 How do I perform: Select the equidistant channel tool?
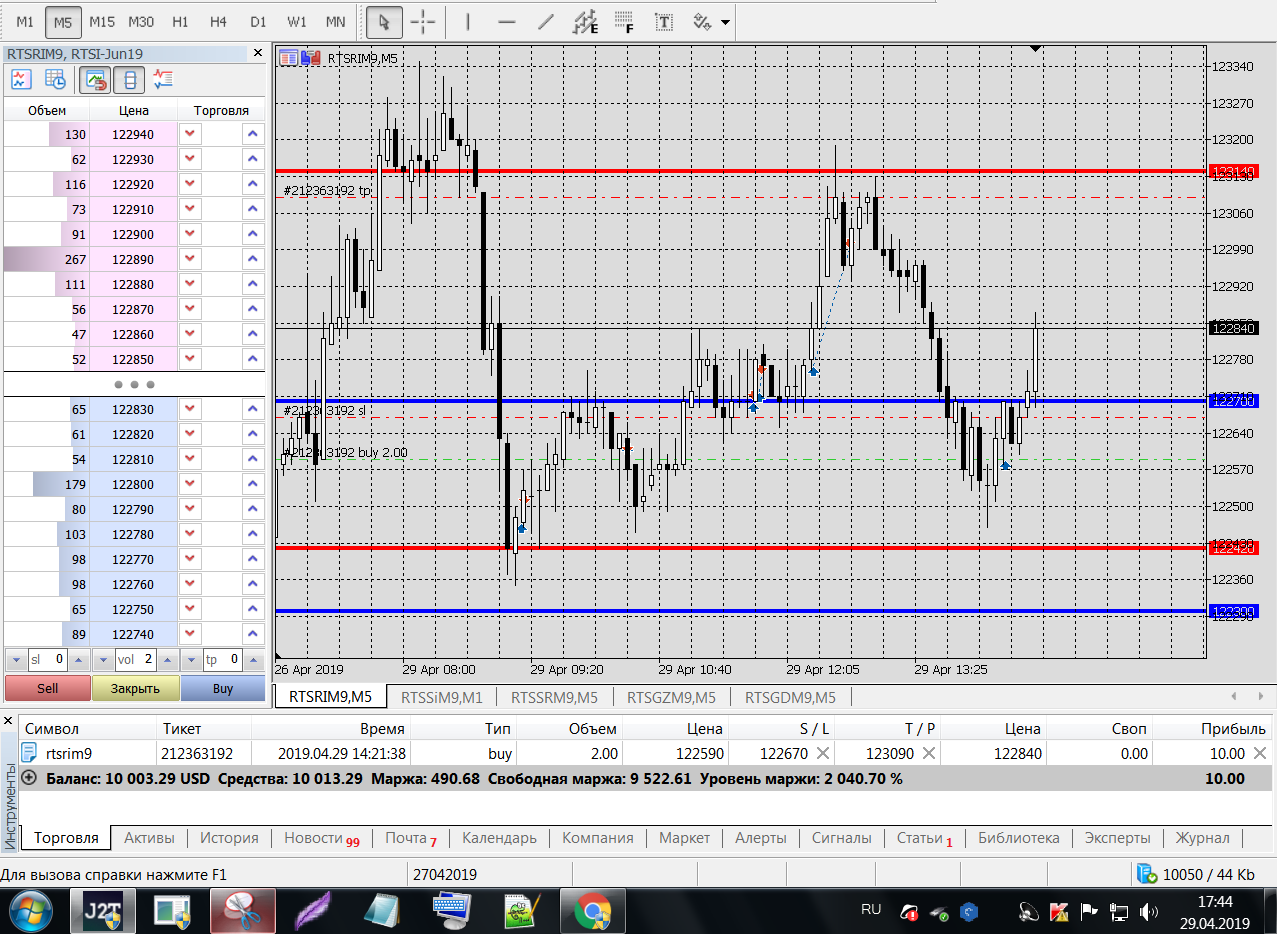[585, 21]
